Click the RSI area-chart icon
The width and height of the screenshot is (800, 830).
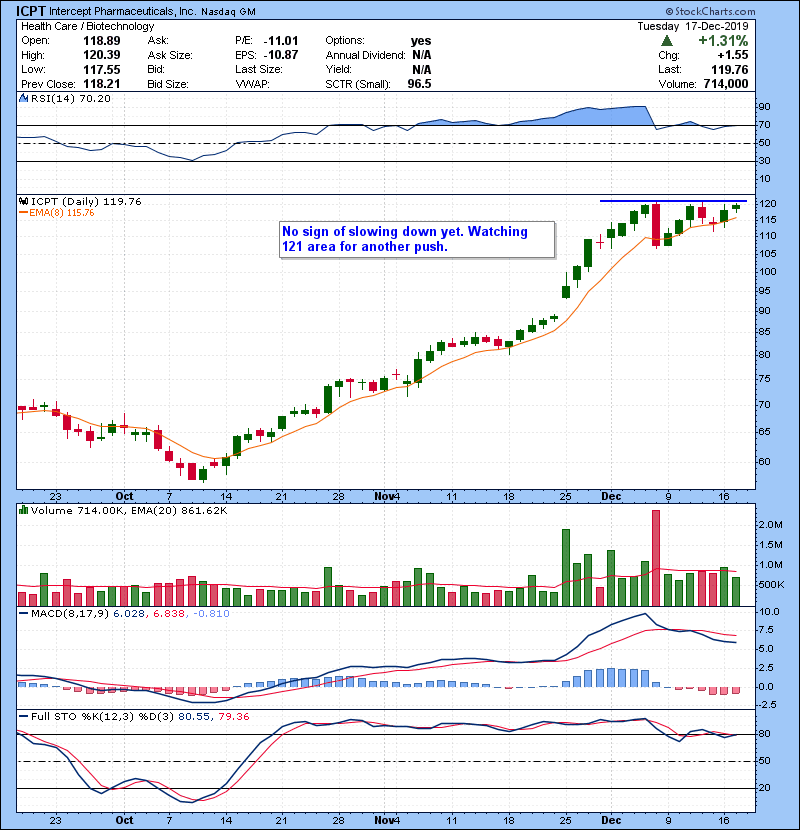23,98
